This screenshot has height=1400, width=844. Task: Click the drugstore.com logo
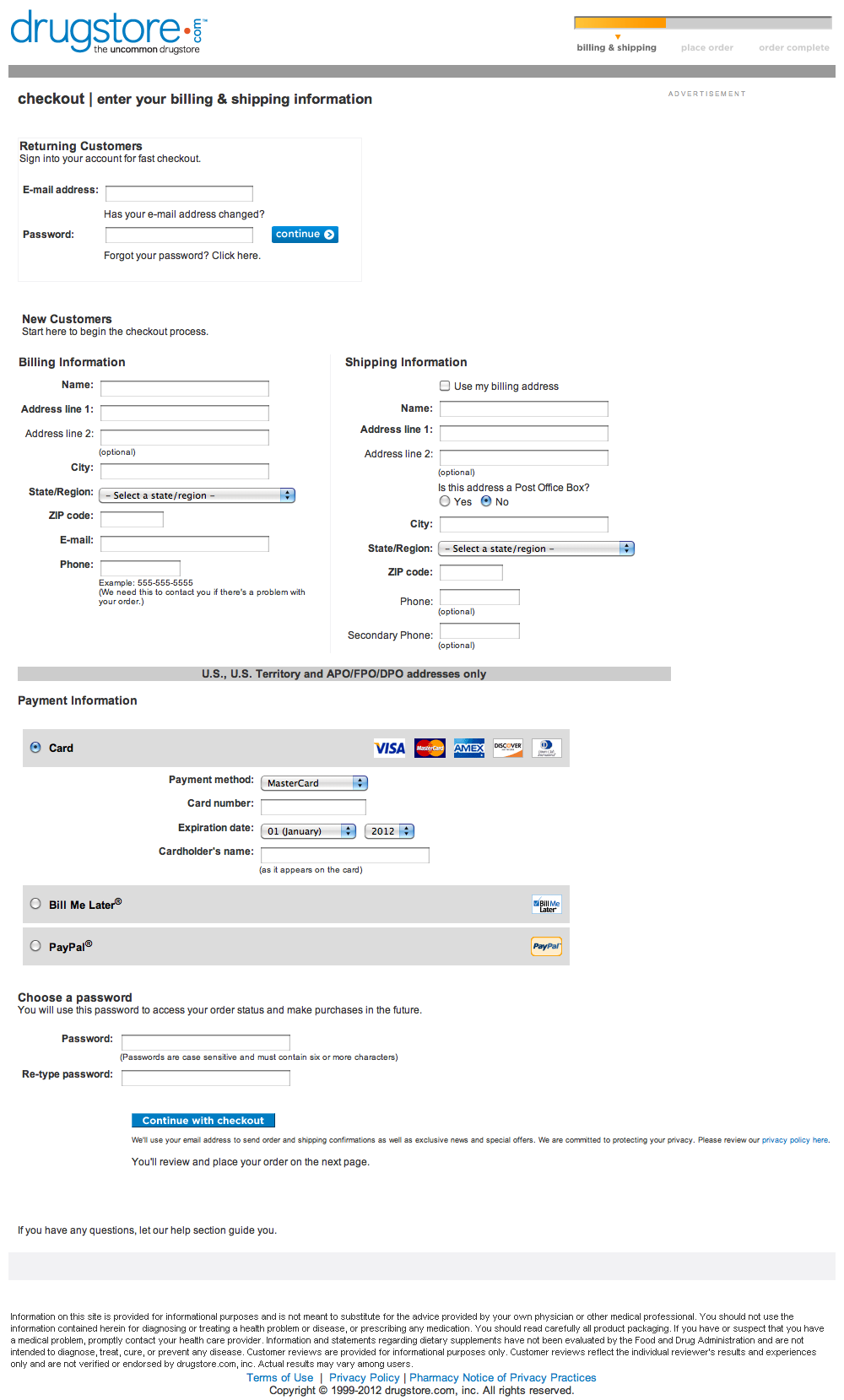[x=109, y=32]
